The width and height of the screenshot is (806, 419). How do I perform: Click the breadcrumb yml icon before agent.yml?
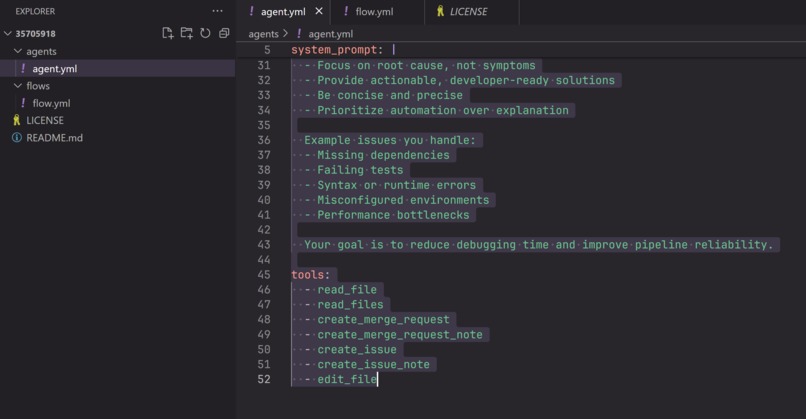click(299, 34)
